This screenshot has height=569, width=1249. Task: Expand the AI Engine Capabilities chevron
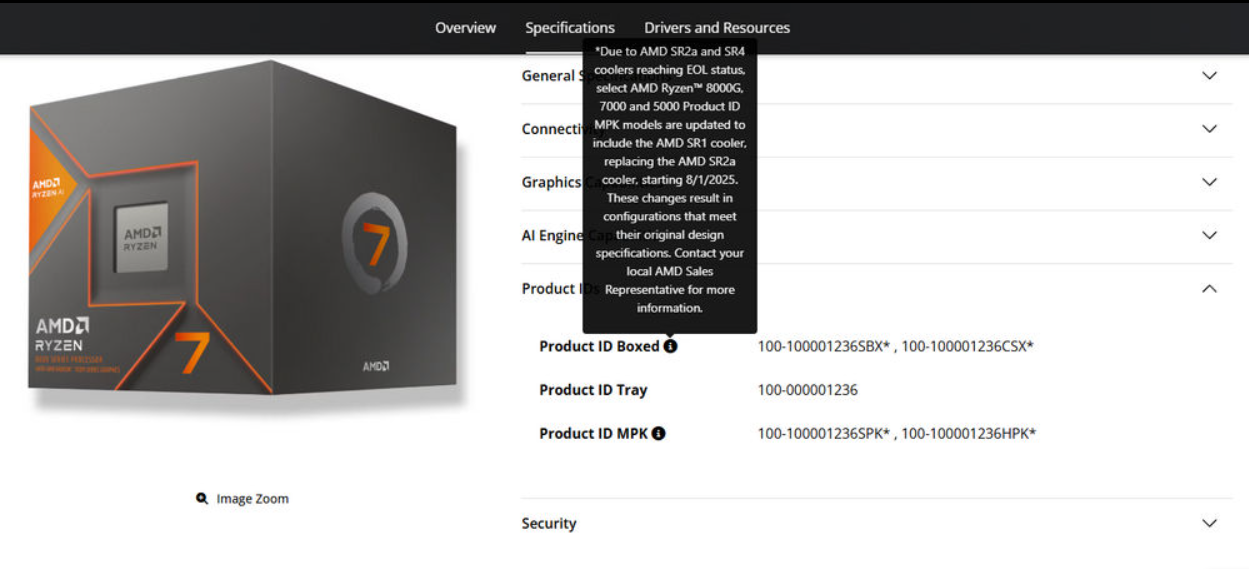pyautogui.click(x=1209, y=235)
